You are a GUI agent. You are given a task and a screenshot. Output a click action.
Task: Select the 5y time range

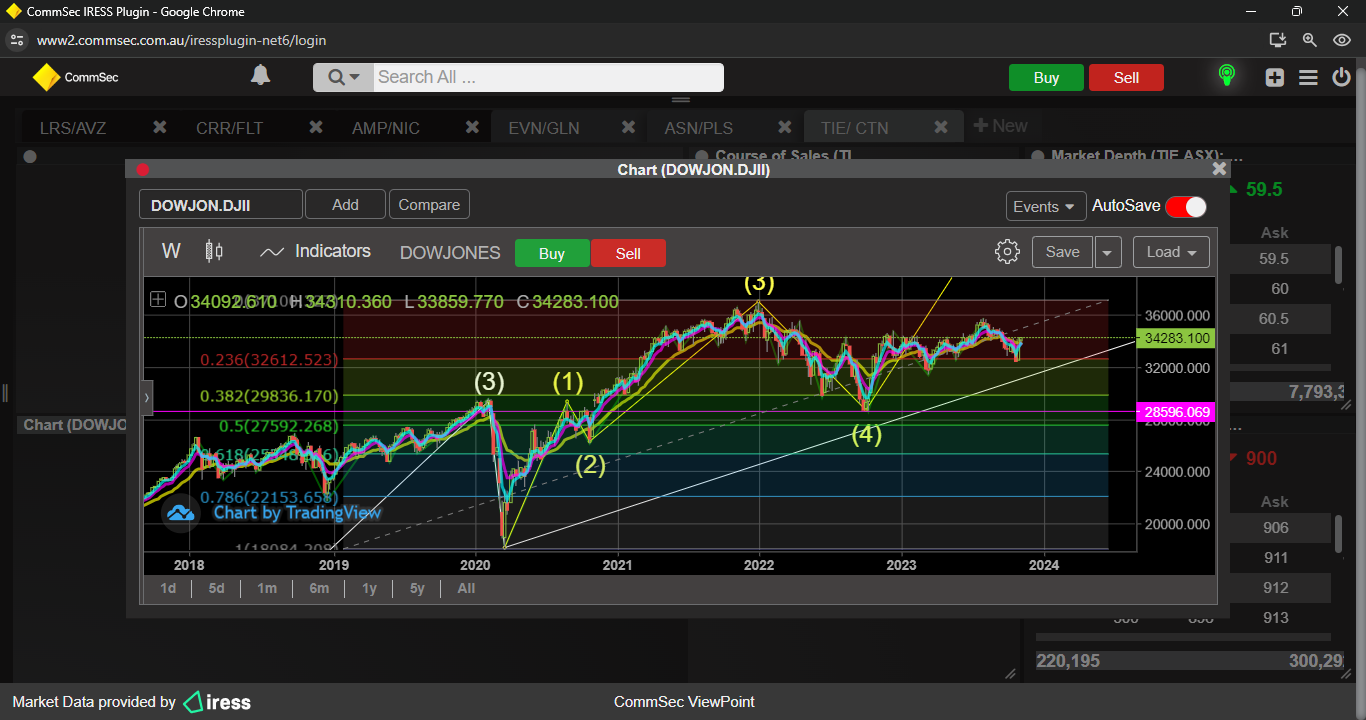417,588
